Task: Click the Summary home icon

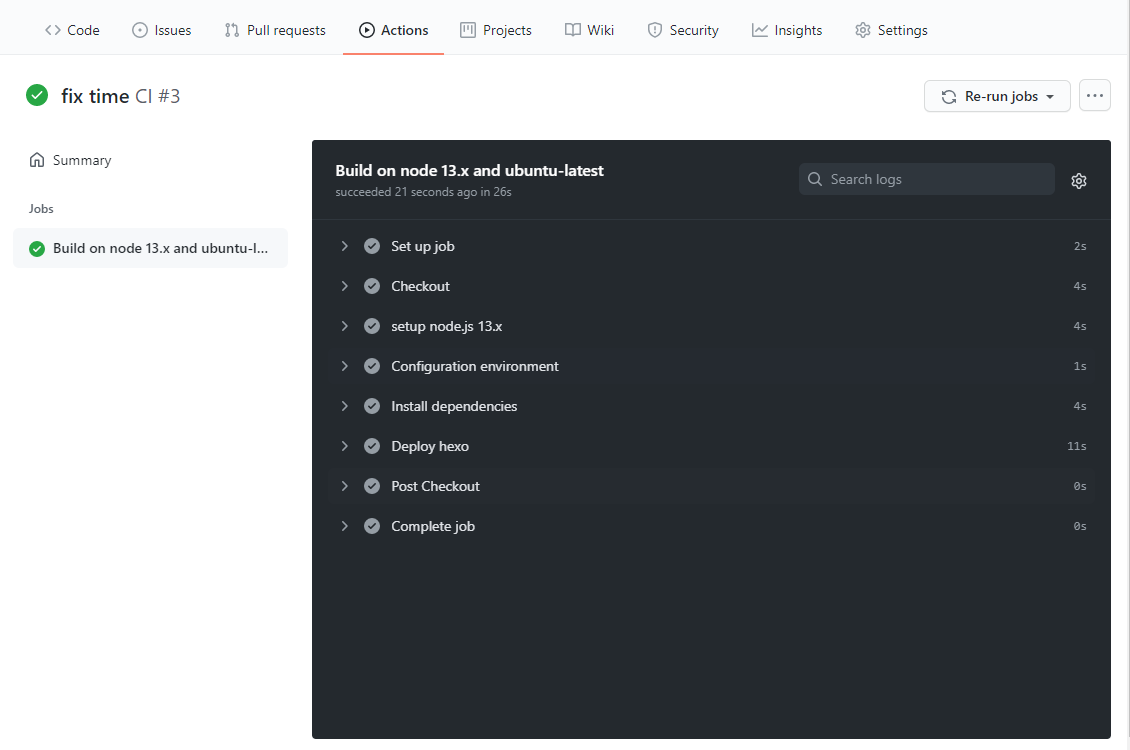Action: (x=37, y=160)
